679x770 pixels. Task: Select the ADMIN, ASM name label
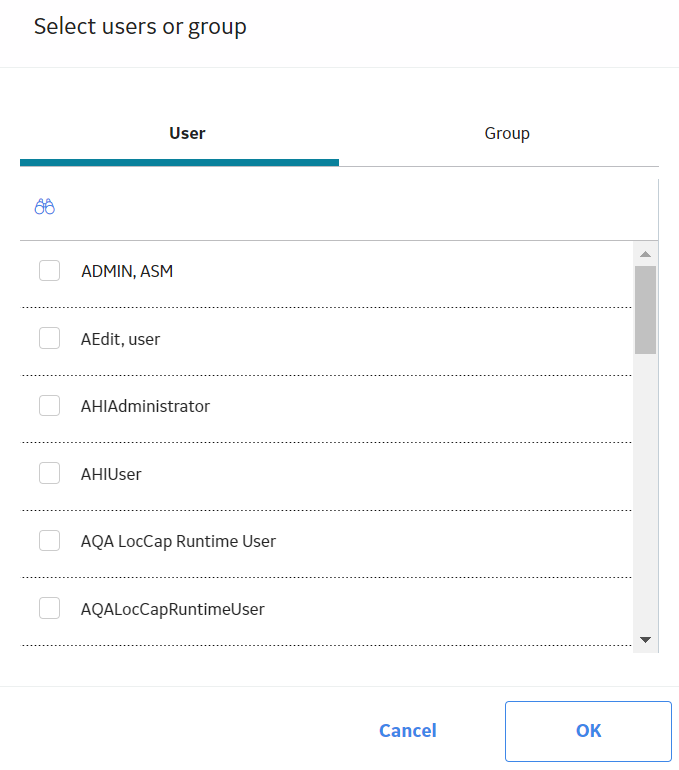(127, 271)
